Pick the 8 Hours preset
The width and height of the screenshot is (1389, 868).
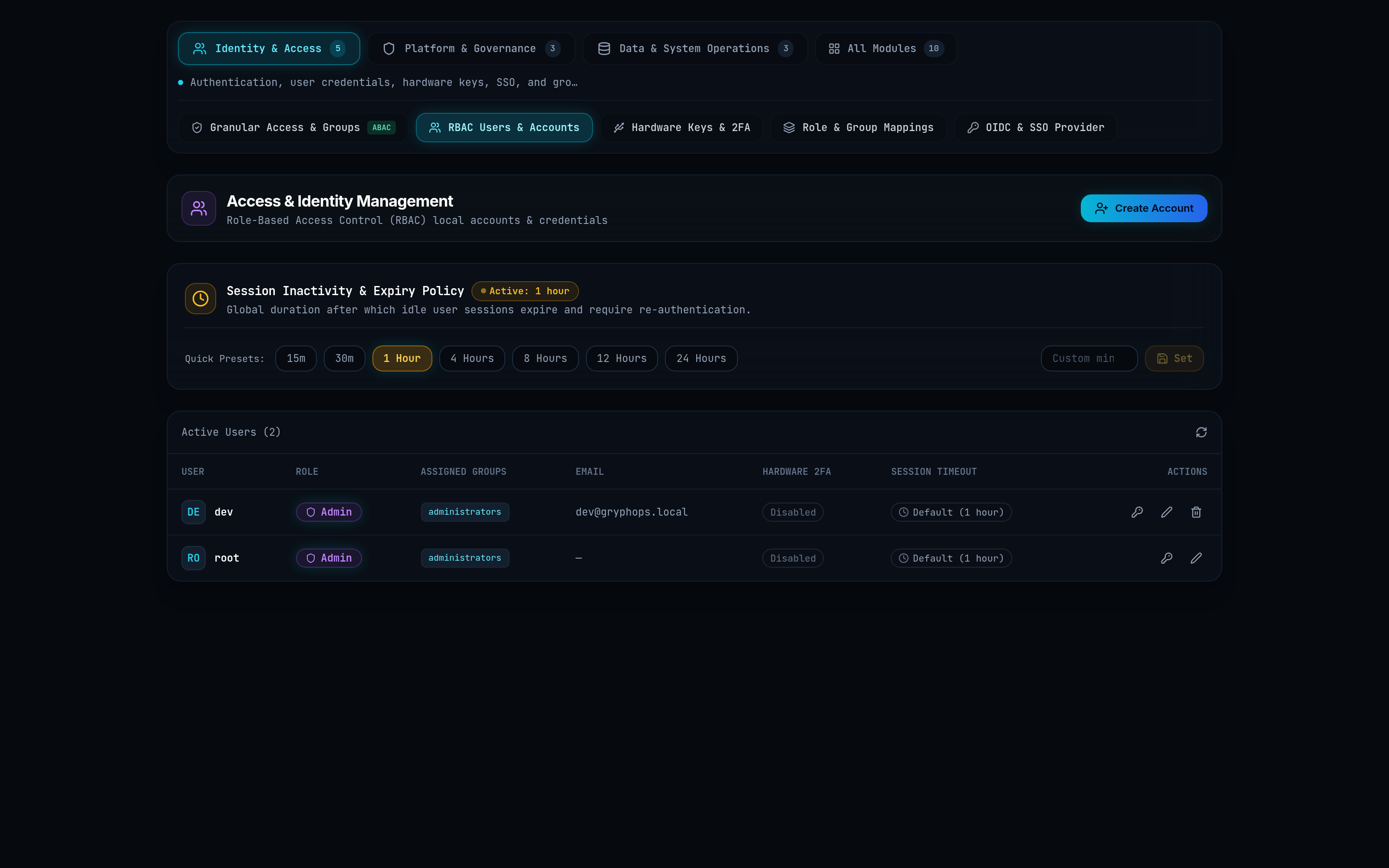click(x=545, y=358)
